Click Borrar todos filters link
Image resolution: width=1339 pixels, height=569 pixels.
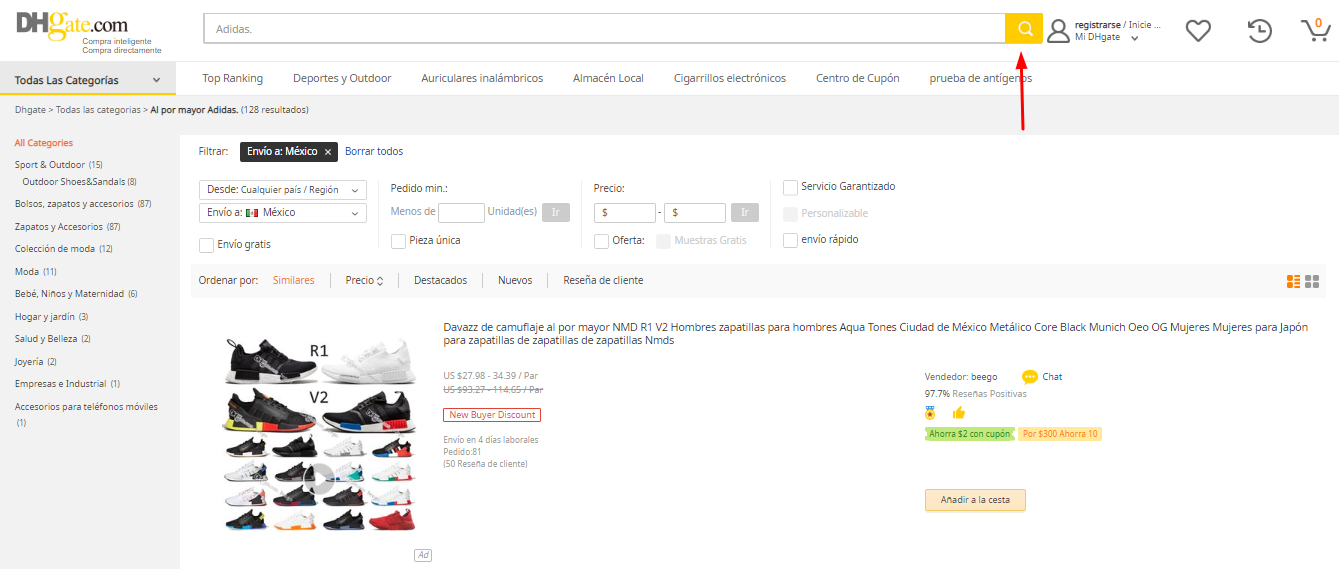[374, 152]
